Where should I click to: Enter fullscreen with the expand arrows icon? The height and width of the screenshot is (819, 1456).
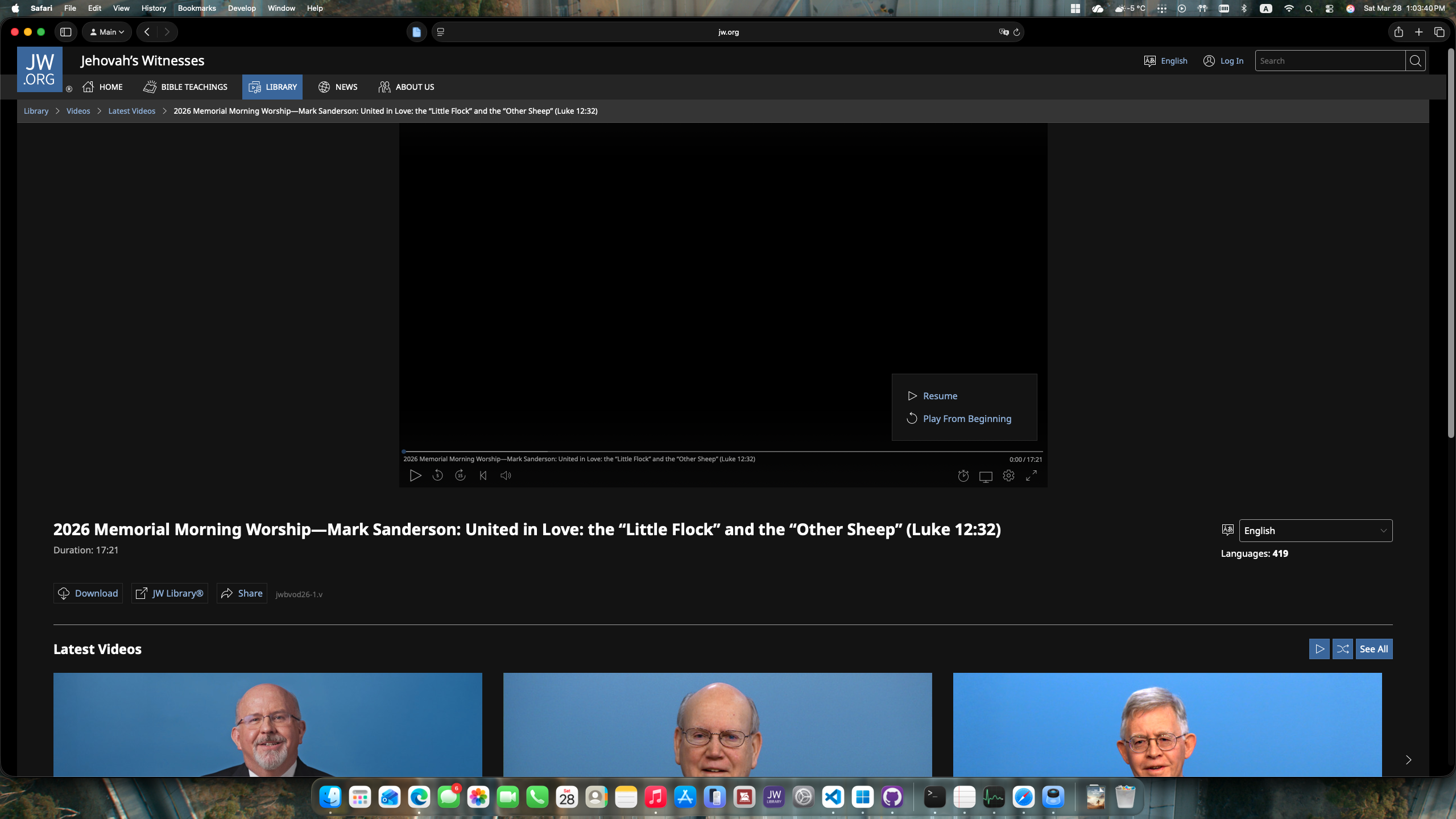tap(1031, 475)
